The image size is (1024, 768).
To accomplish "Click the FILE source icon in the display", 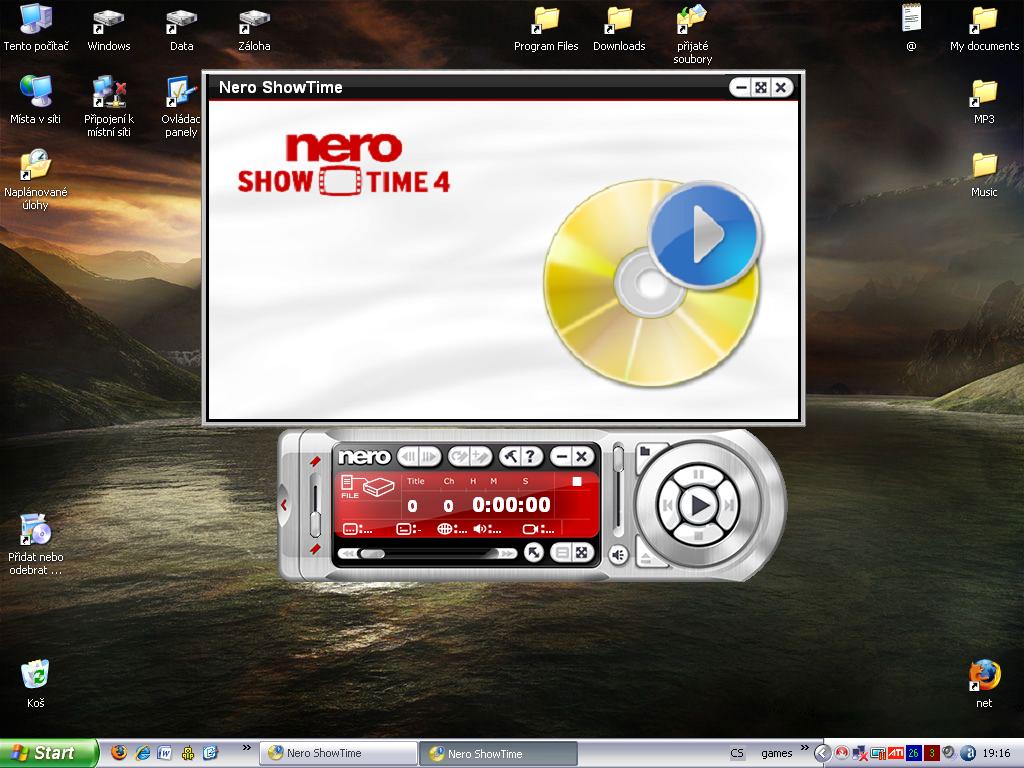I will (368, 487).
